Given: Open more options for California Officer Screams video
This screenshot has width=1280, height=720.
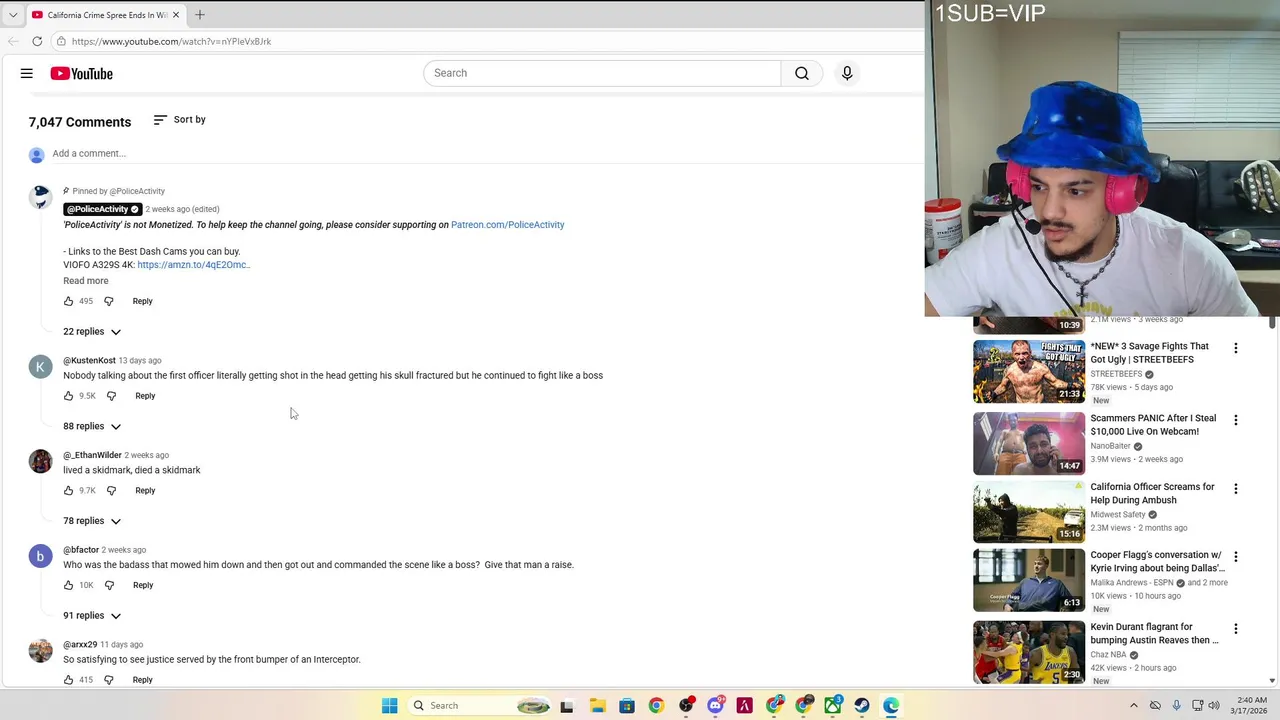Looking at the screenshot, I should (1236, 489).
